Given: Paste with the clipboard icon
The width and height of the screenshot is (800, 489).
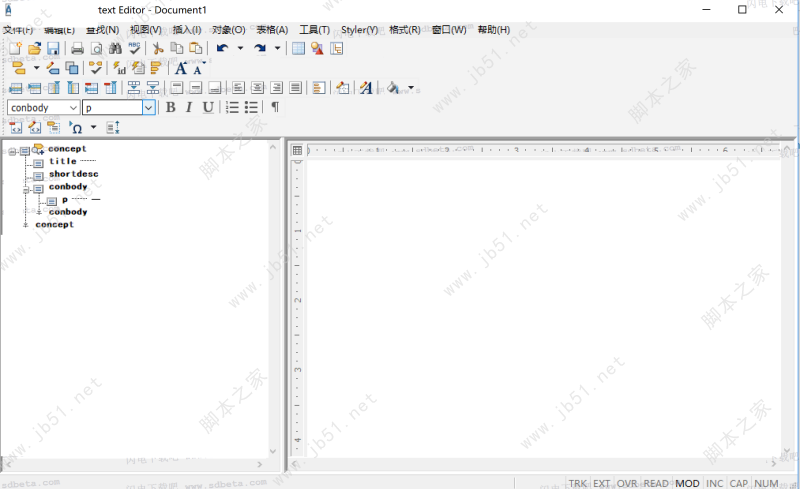Looking at the screenshot, I should pos(195,48).
